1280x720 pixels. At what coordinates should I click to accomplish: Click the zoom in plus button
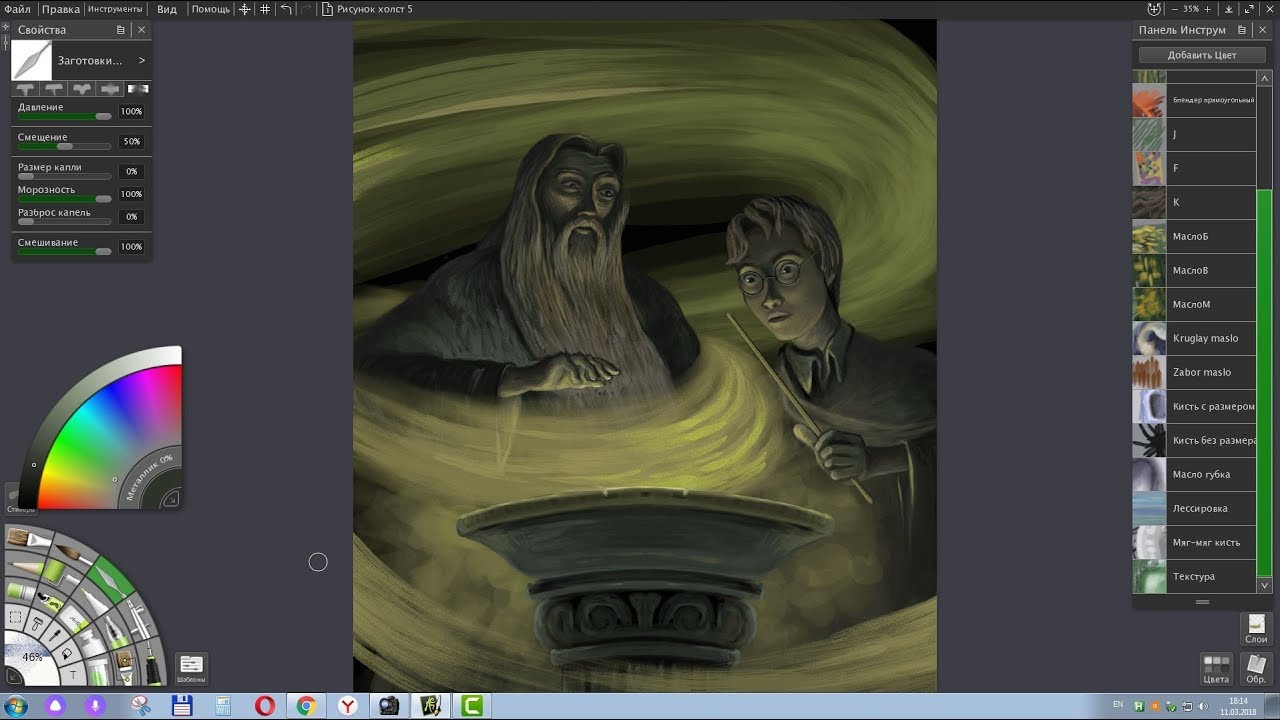tap(1208, 9)
